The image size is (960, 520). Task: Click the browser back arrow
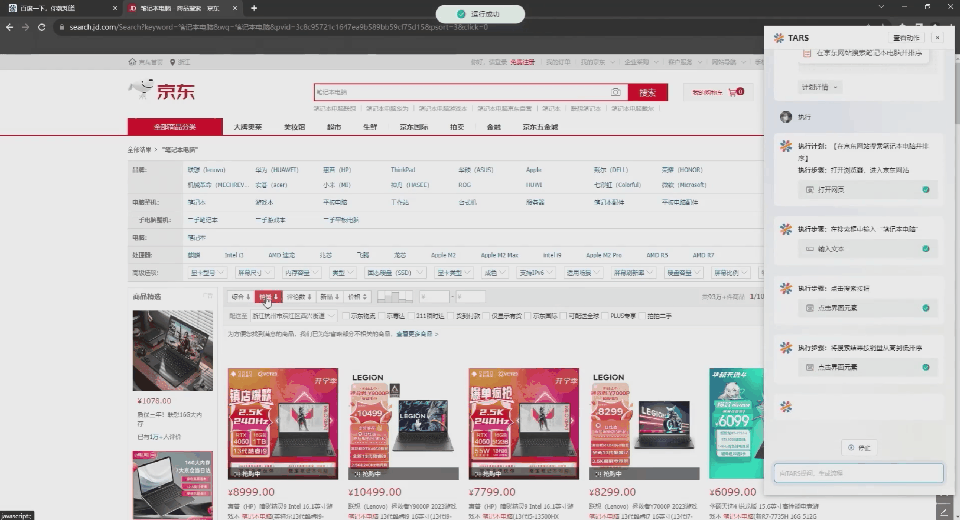click(9, 27)
